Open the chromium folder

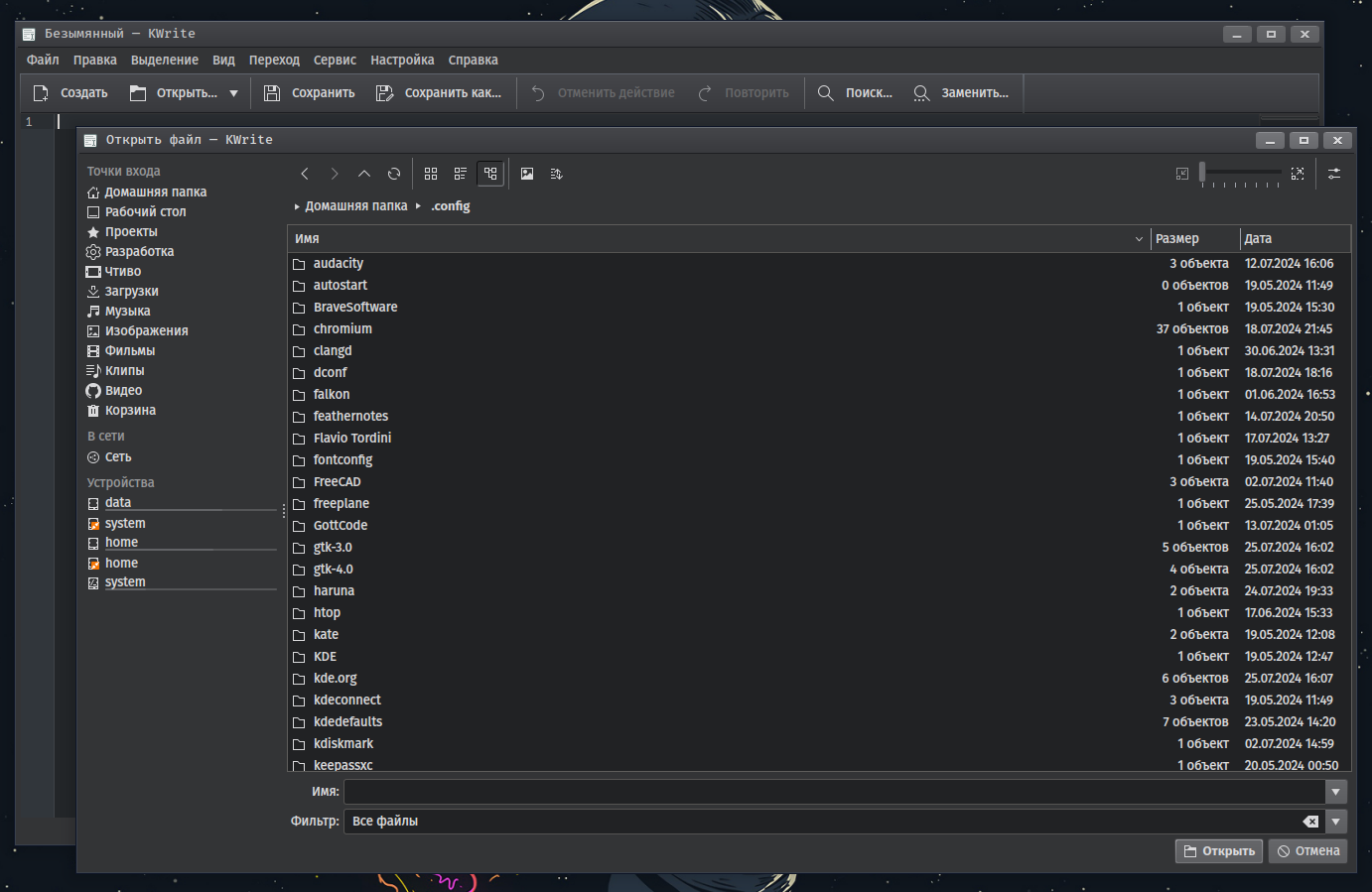pos(343,328)
